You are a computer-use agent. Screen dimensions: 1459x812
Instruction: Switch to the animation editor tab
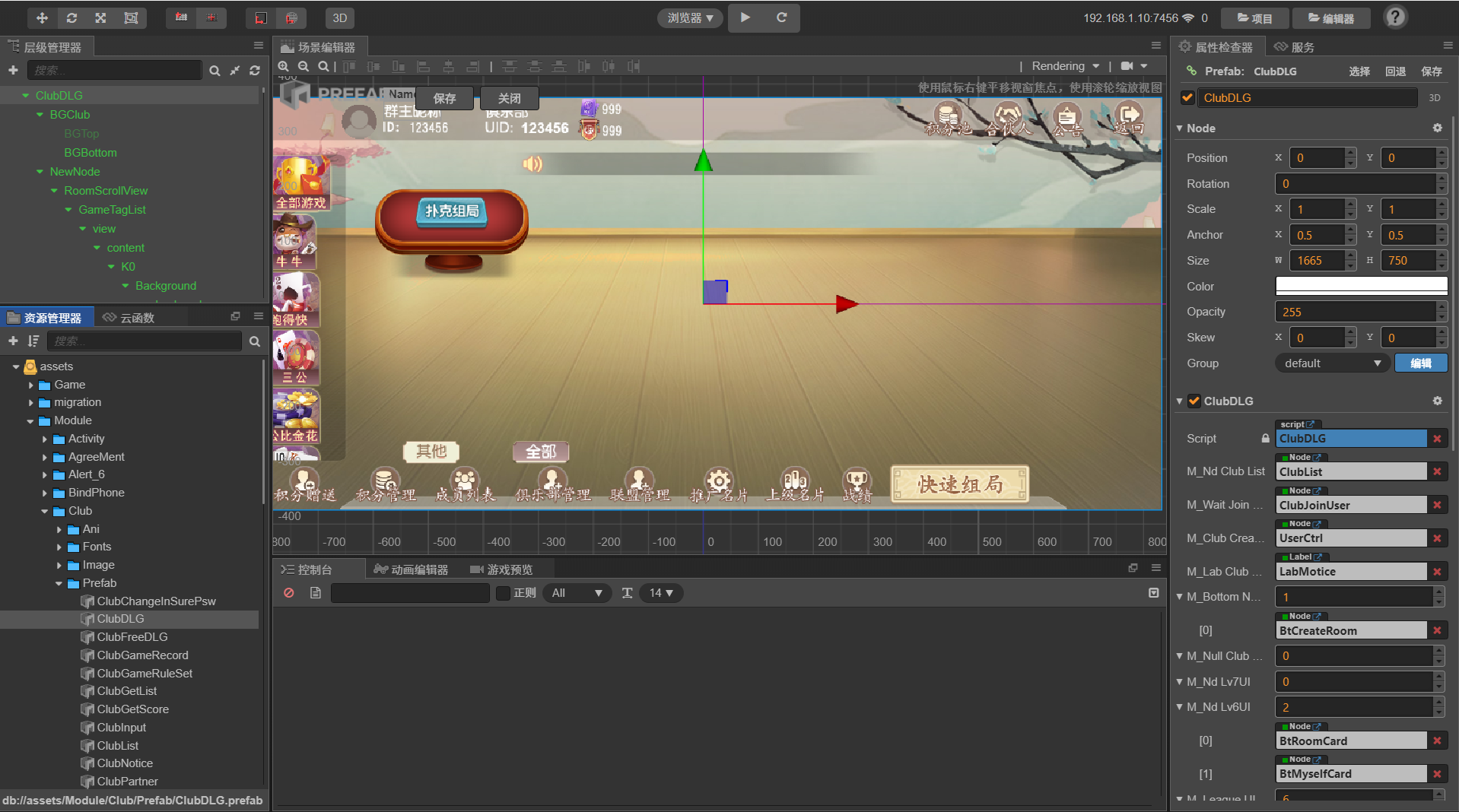(411, 569)
